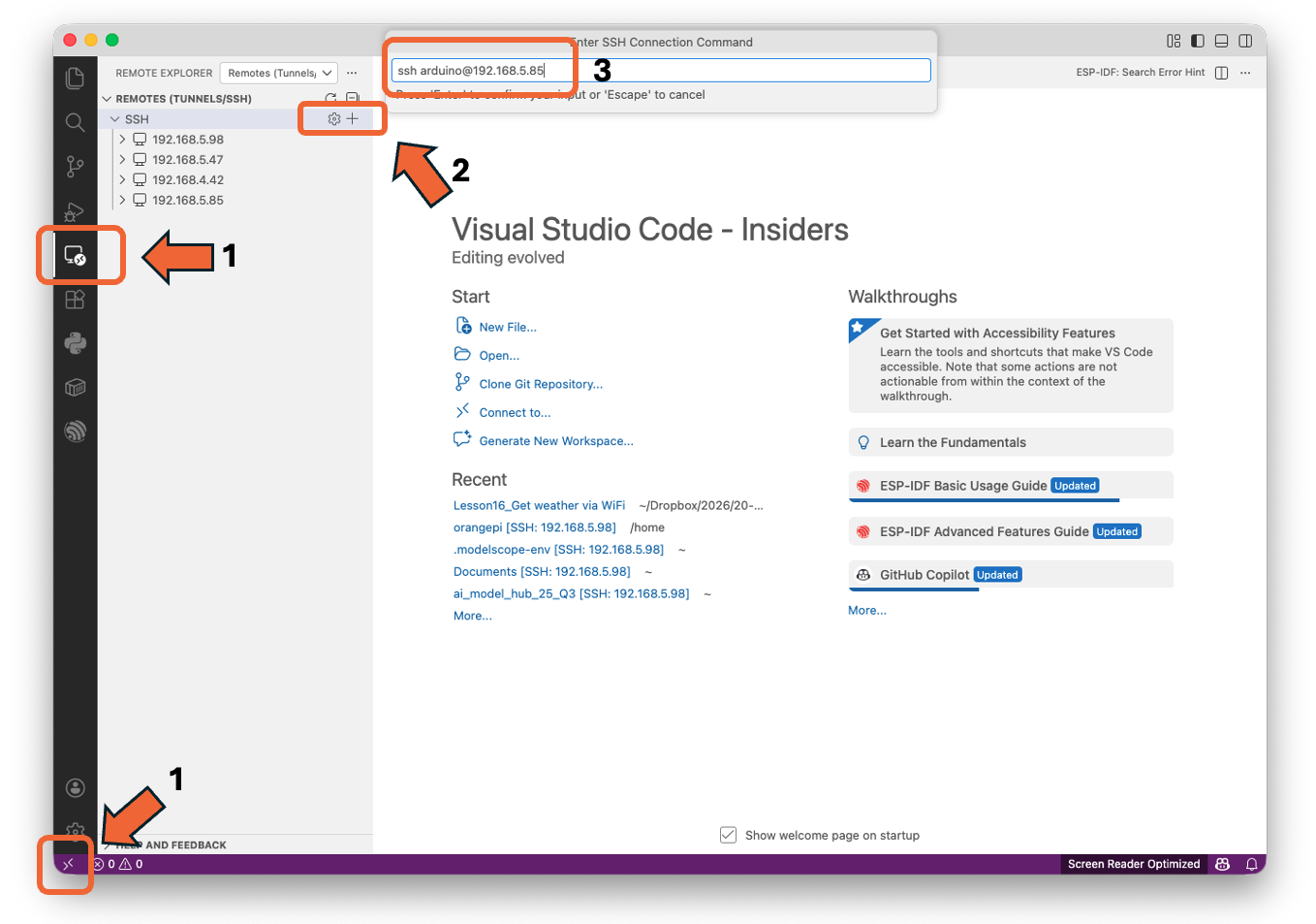
Task: Select the 192.168.5.85 host label
Action: click(188, 201)
